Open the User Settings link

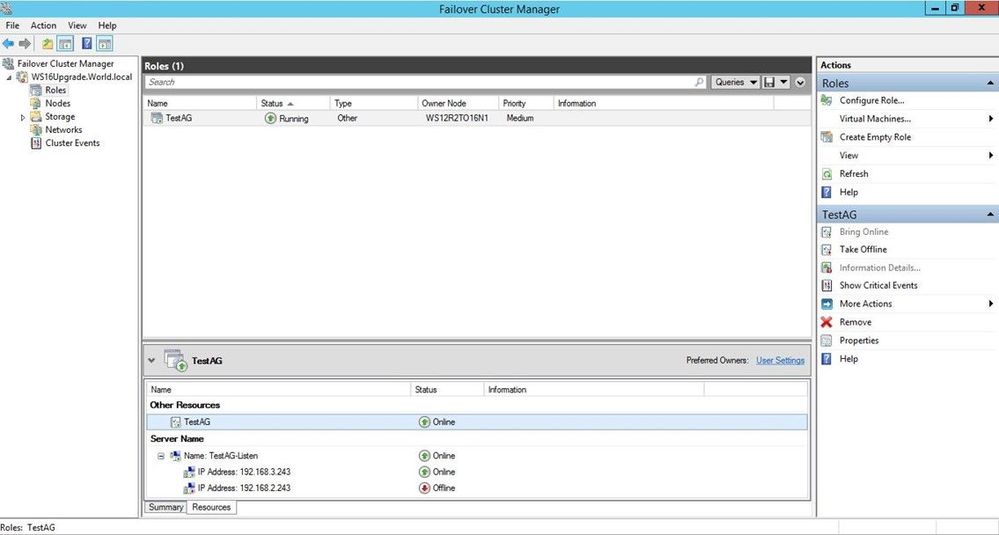click(780, 360)
